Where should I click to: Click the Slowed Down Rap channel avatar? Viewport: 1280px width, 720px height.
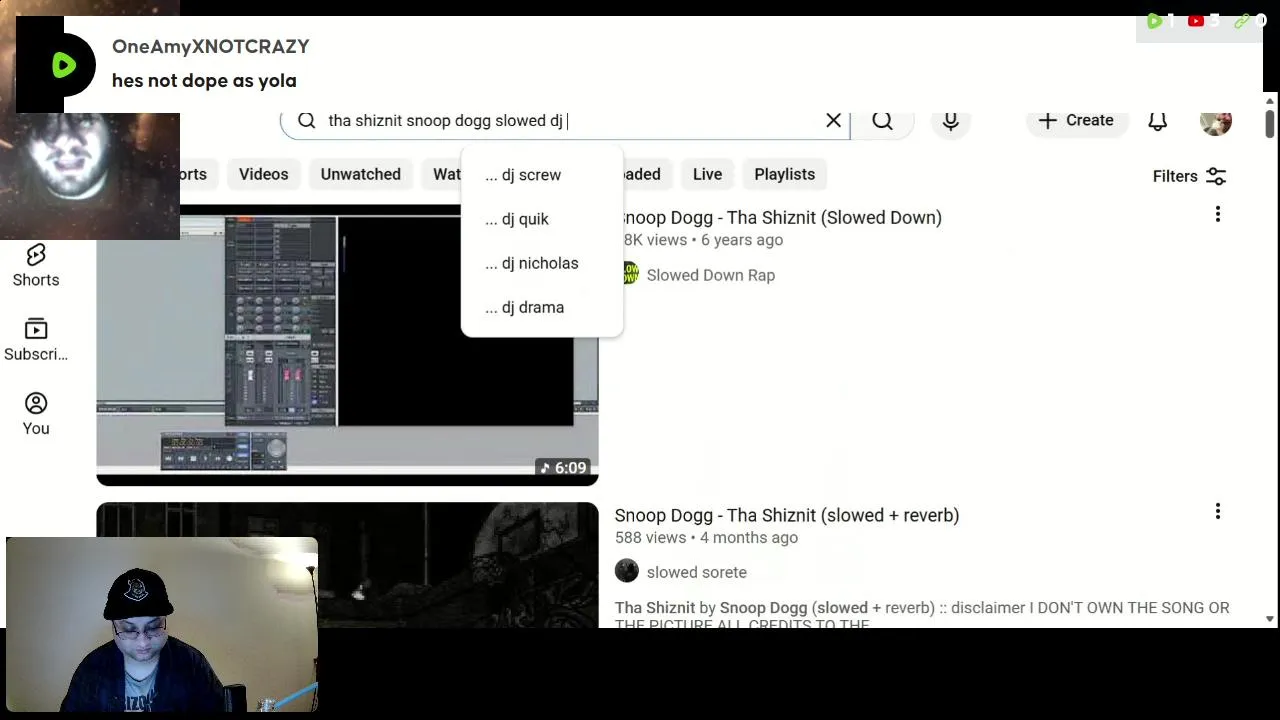coord(629,274)
